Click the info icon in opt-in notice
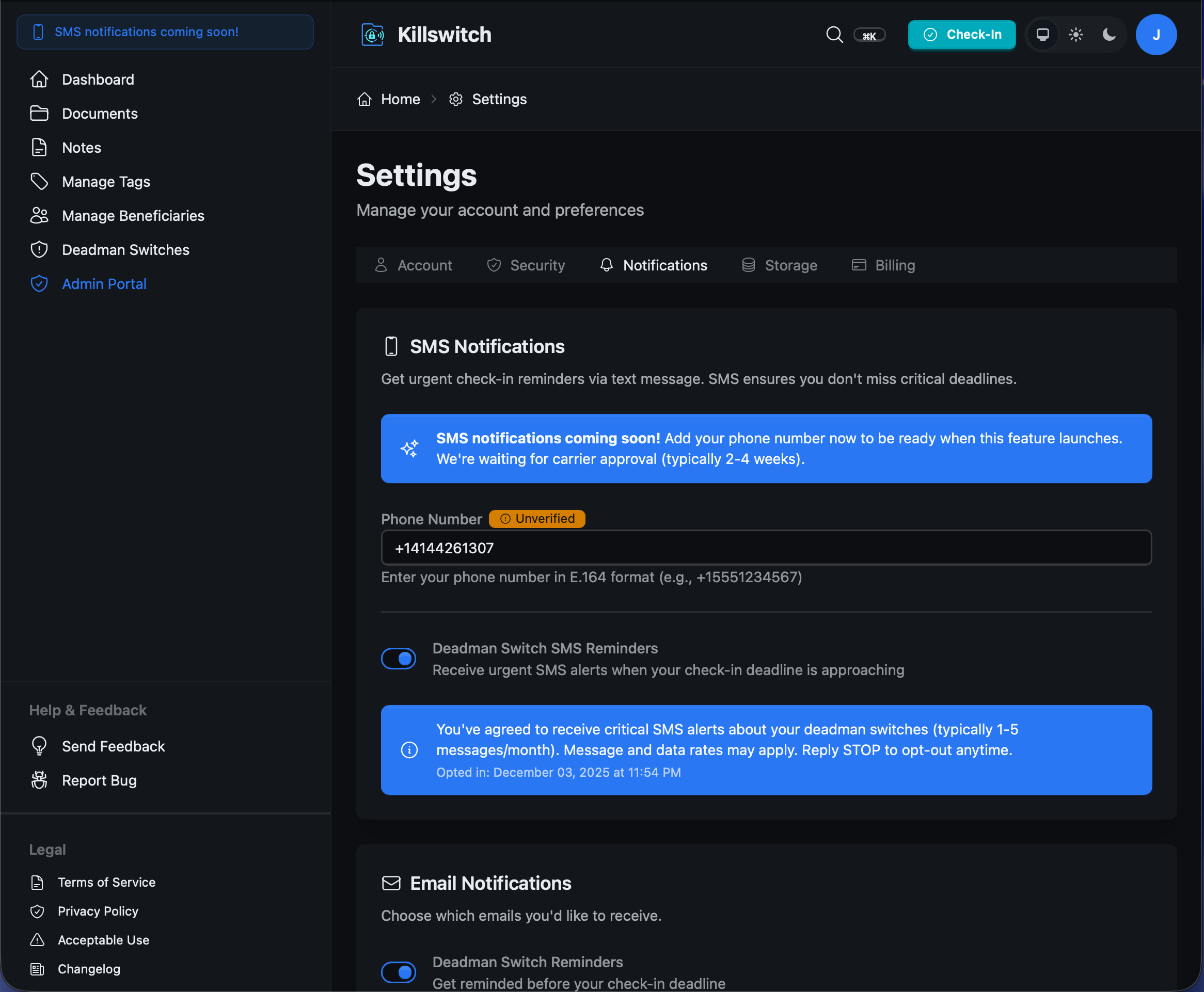Image resolution: width=1204 pixels, height=992 pixels. [x=409, y=750]
